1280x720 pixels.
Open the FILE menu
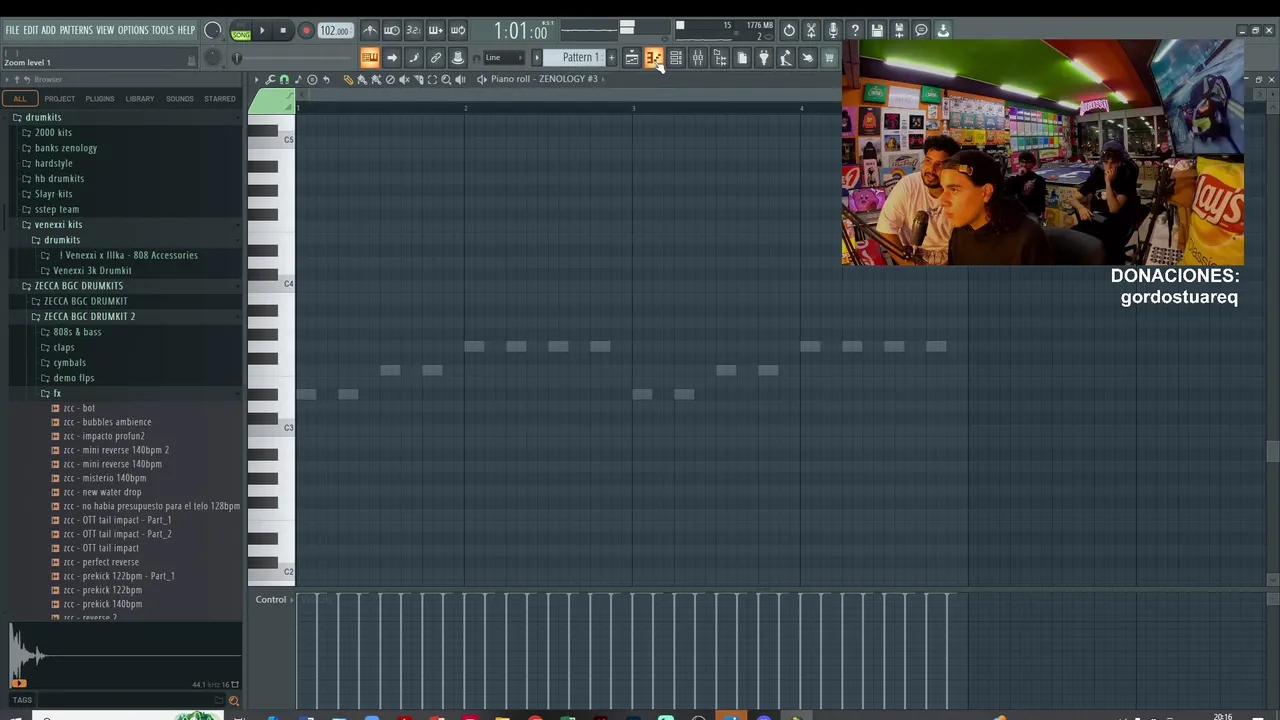click(x=12, y=30)
